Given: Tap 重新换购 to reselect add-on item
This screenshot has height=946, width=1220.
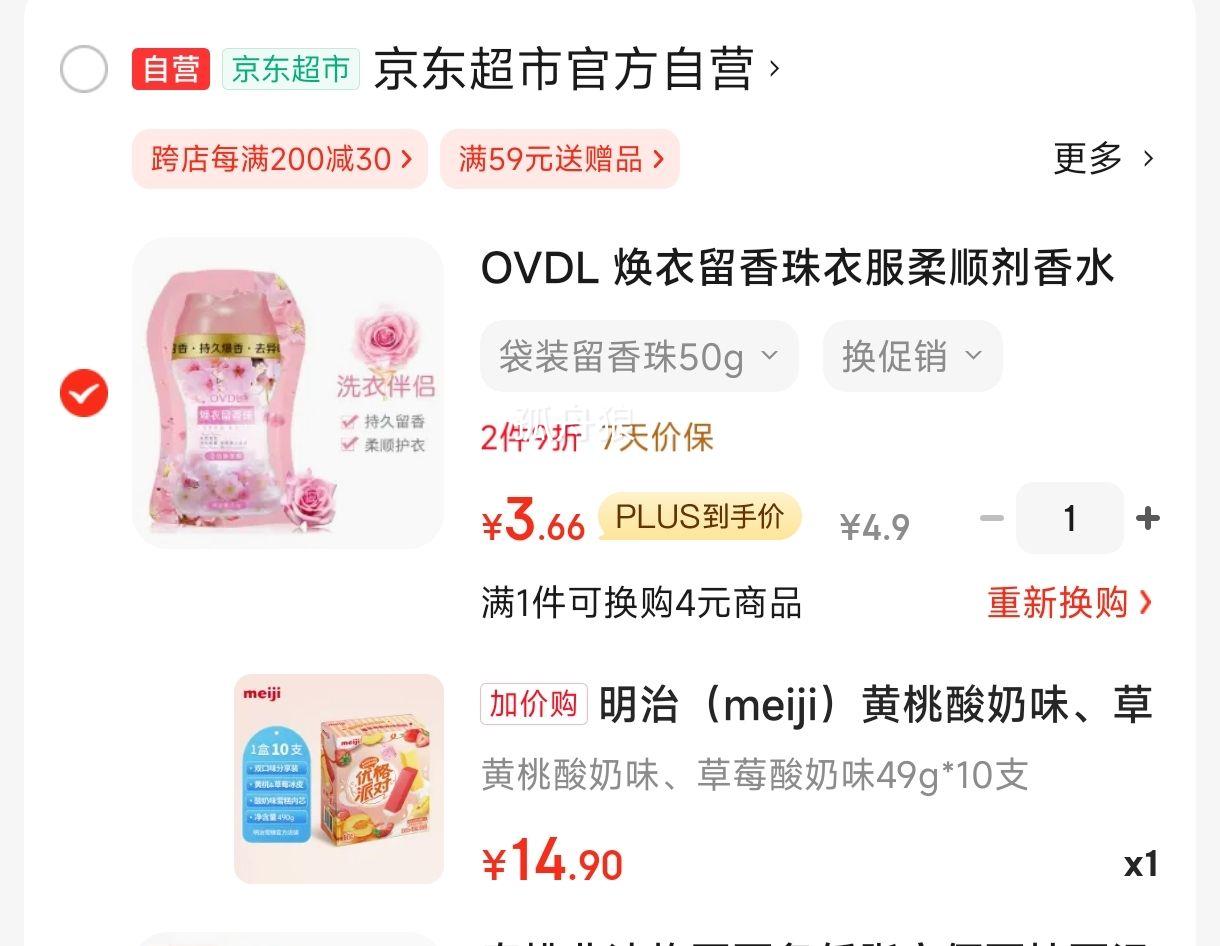Looking at the screenshot, I should point(1070,603).
